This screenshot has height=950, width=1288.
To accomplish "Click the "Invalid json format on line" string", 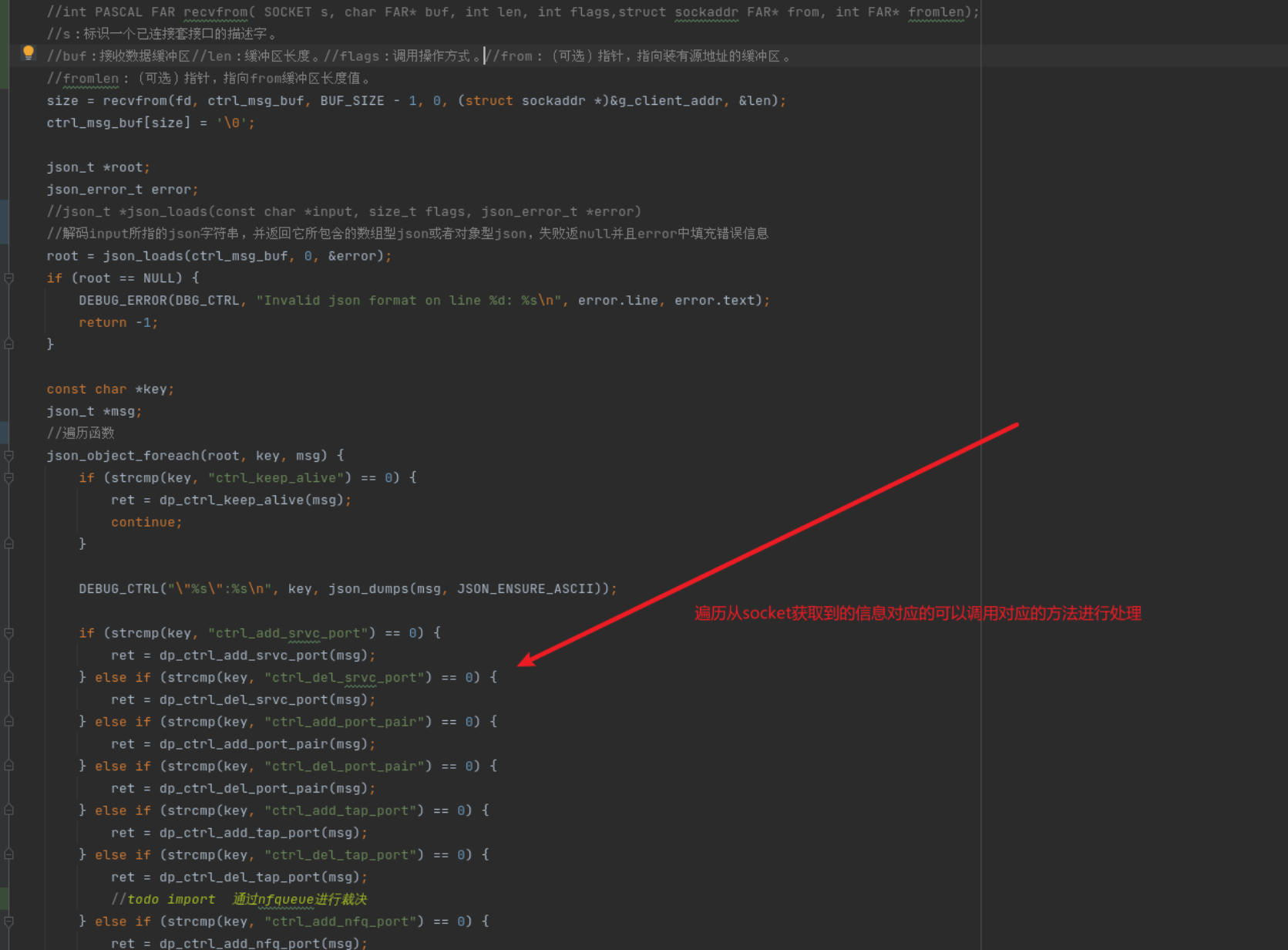I will click(x=409, y=301).
